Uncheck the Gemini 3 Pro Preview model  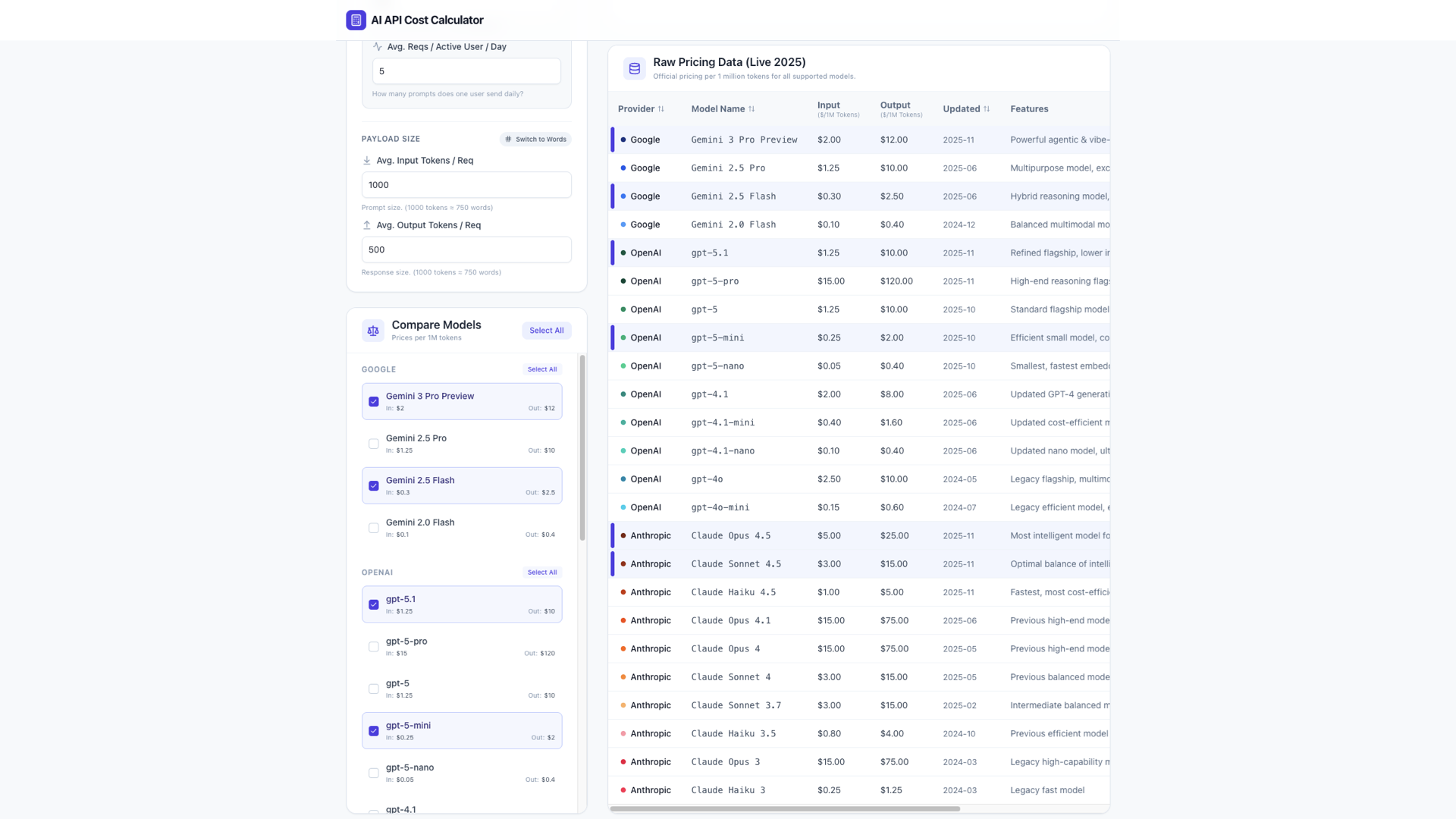[x=373, y=401]
